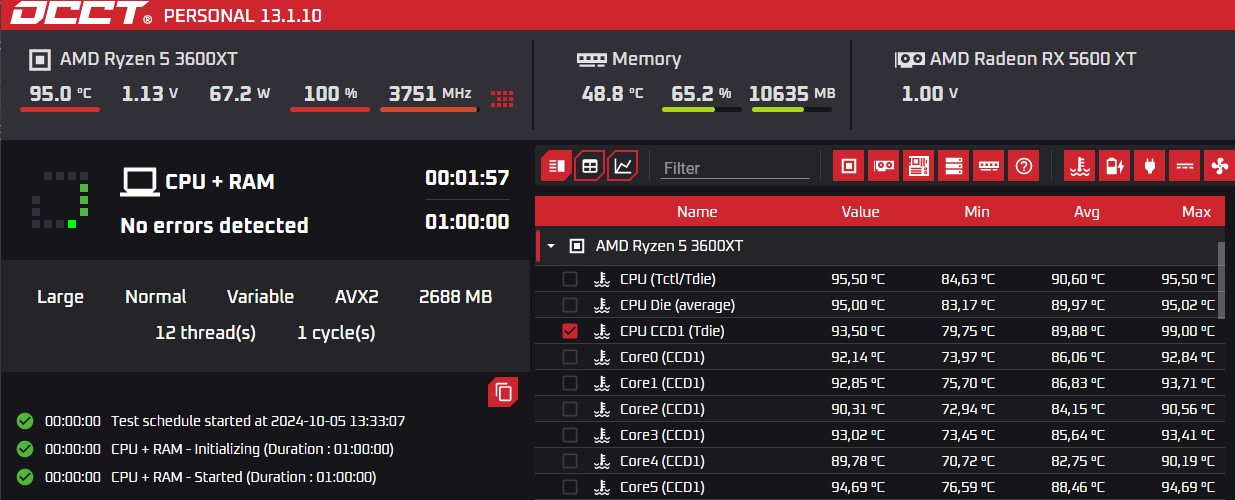Check the Core4 (CCD1) checkbox
Image resolution: width=1235 pixels, height=500 pixels.
click(x=570, y=461)
